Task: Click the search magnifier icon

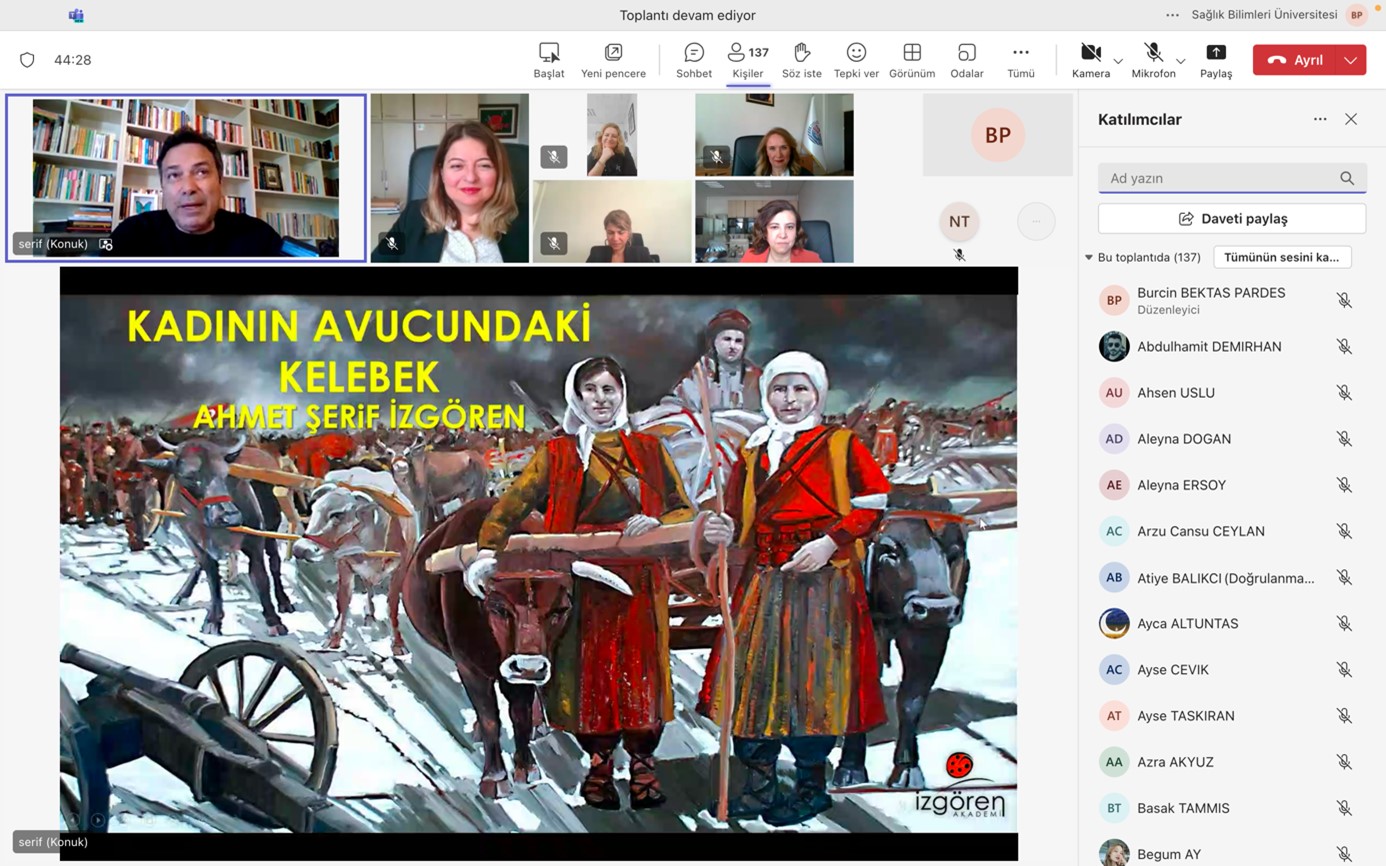Action: (x=1347, y=178)
